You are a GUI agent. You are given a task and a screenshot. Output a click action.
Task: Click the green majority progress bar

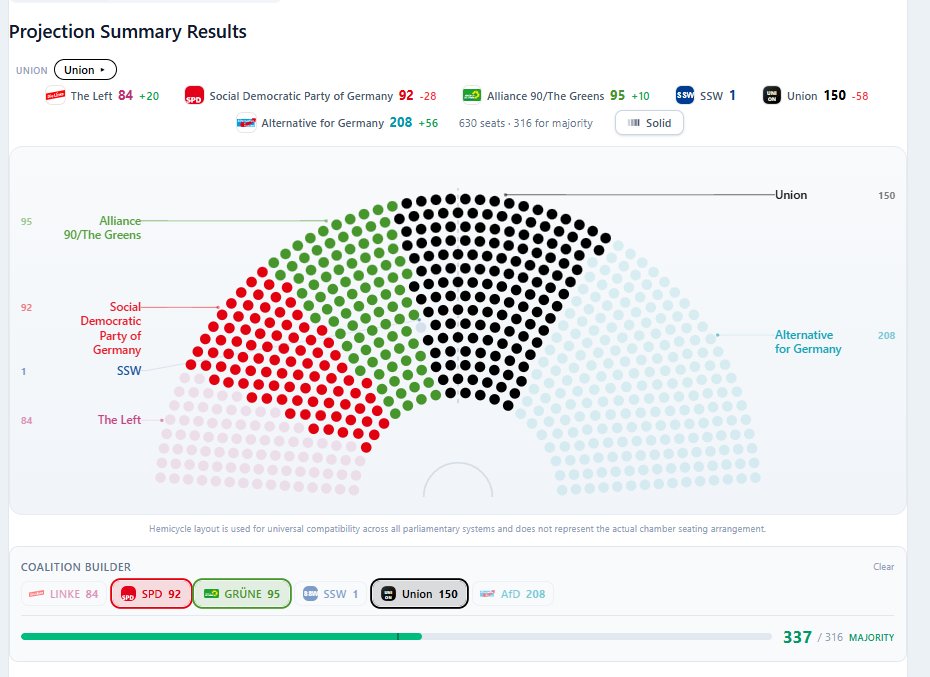coord(221,637)
